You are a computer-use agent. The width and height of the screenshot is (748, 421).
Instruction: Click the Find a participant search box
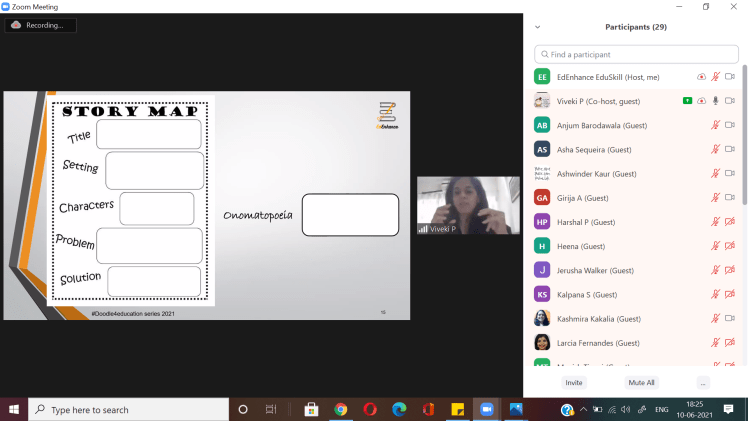[x=636, y=54]
